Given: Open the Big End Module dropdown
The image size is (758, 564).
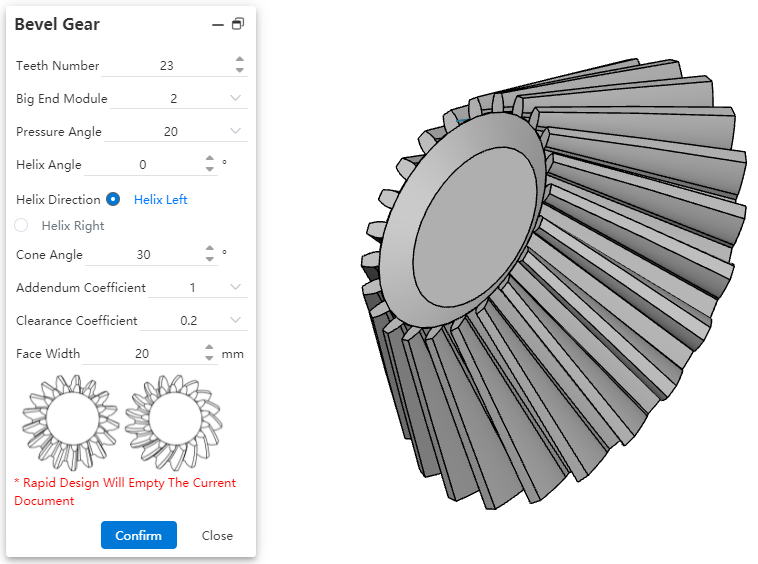Looking at the screenshot, I should pyautogui.click(x=235, y=98).
